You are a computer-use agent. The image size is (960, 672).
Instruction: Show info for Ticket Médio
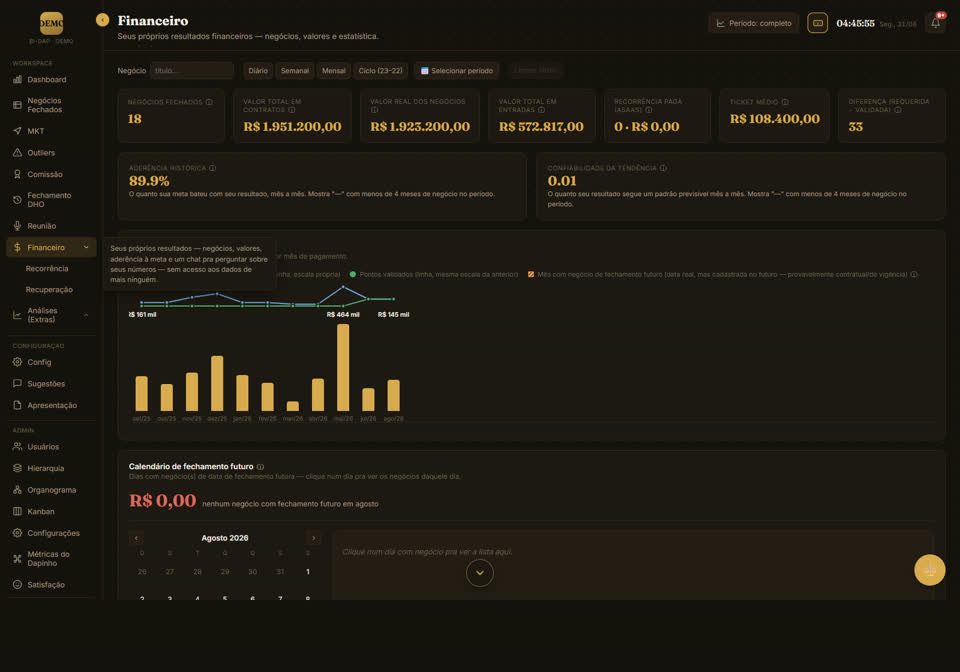coord(785,102)
